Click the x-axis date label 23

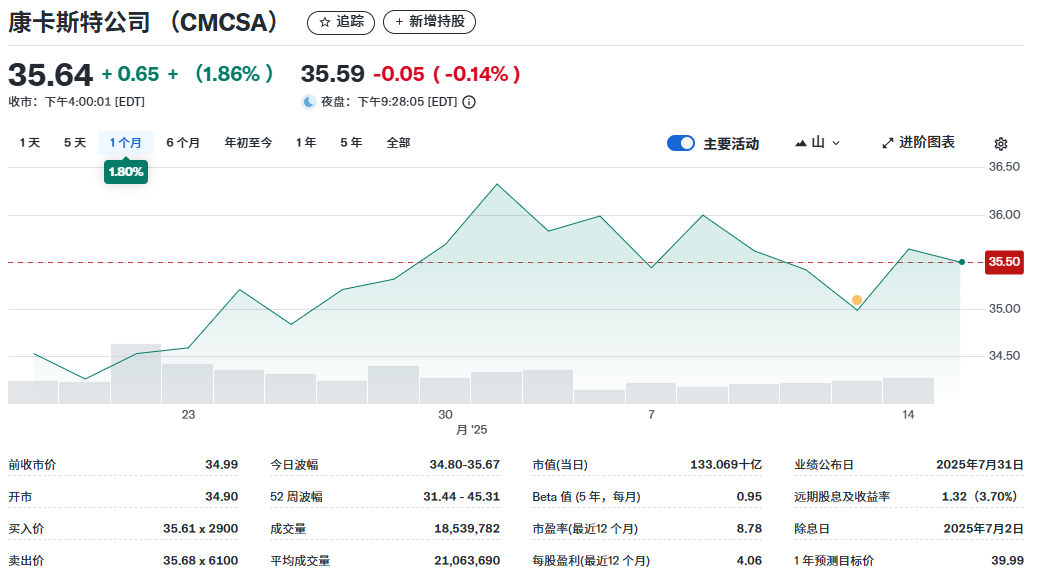coord(188,415)
